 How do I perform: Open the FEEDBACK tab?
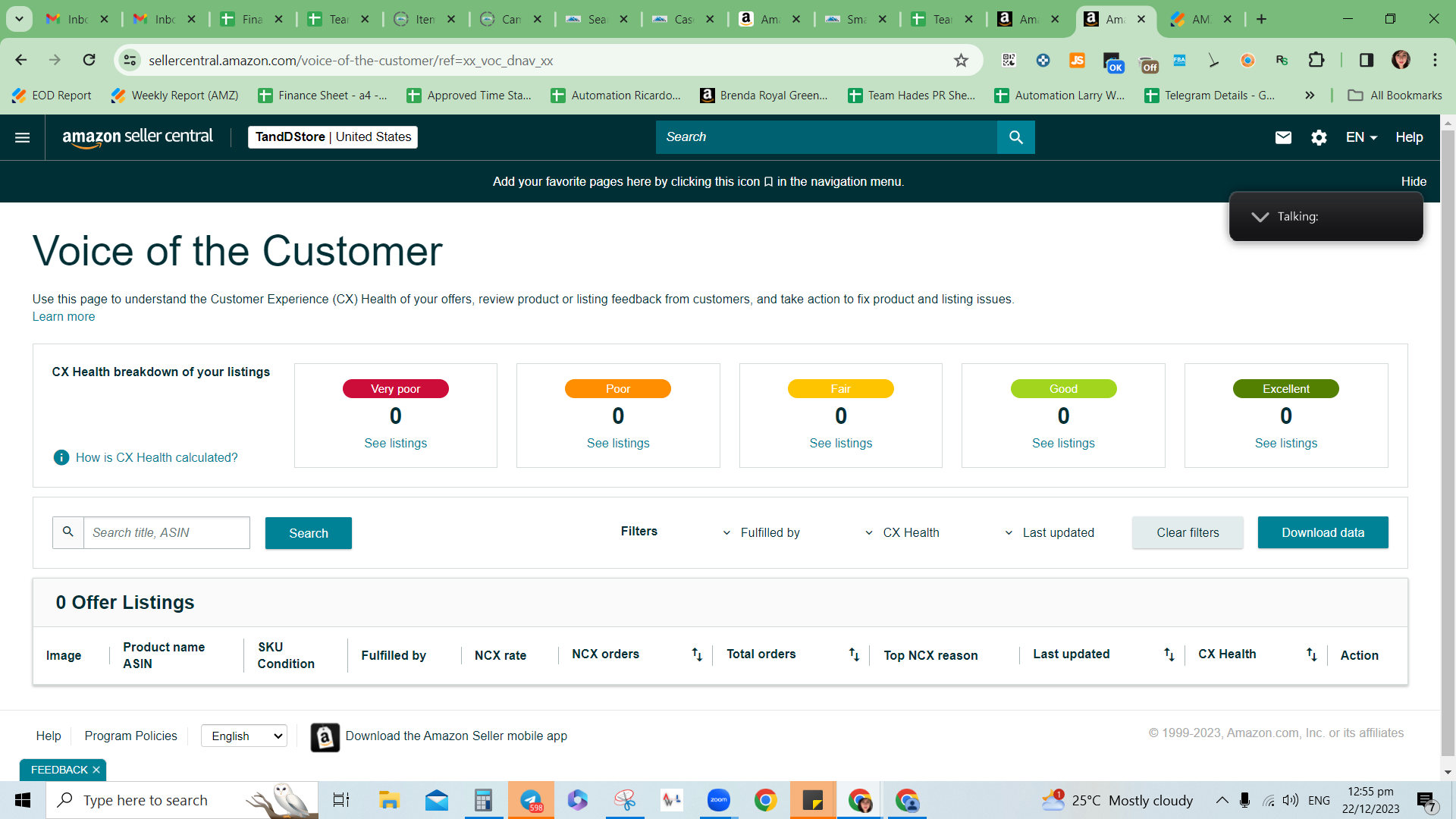59,770
